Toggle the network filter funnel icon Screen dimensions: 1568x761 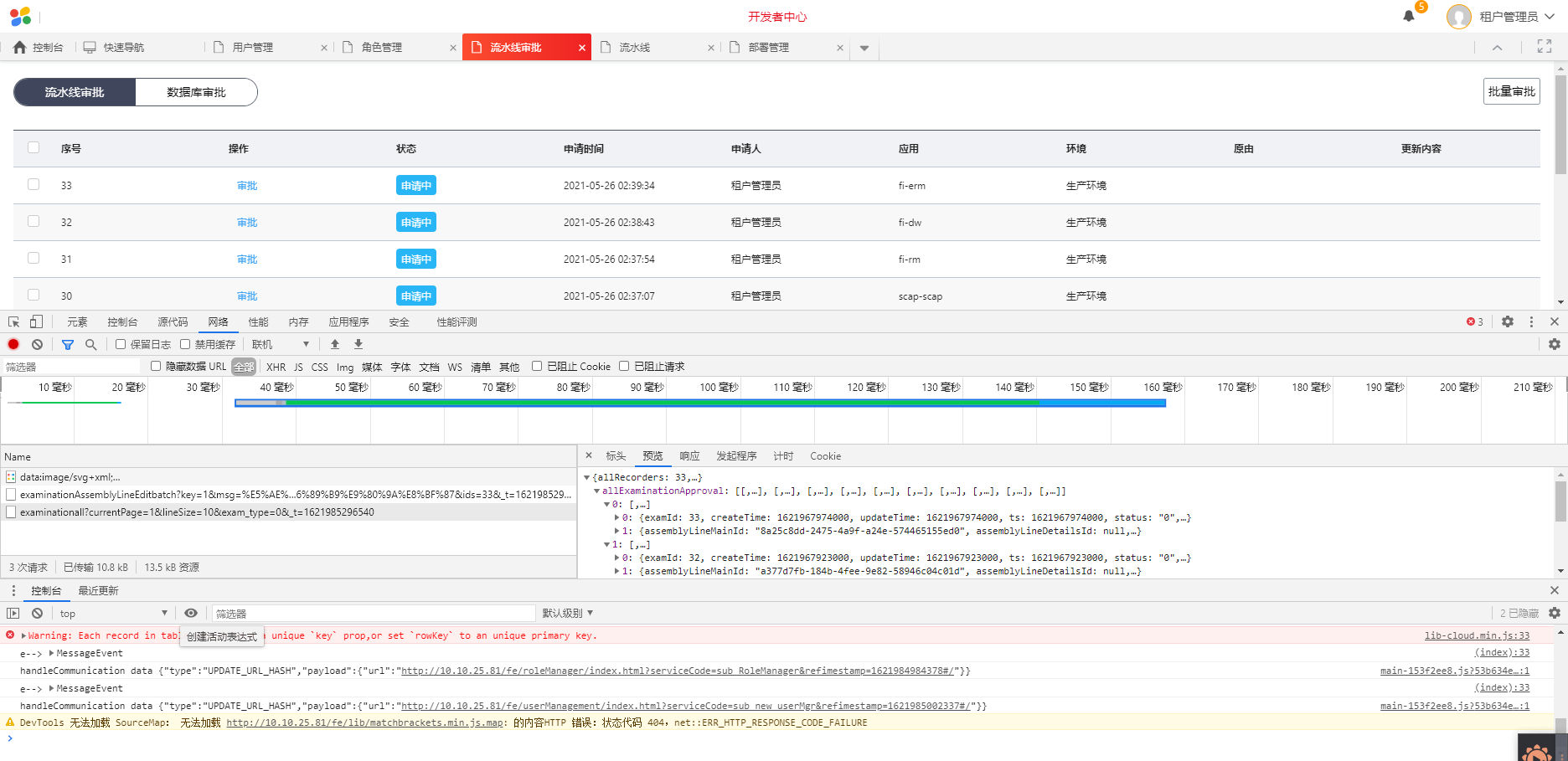tap(68, 344)
